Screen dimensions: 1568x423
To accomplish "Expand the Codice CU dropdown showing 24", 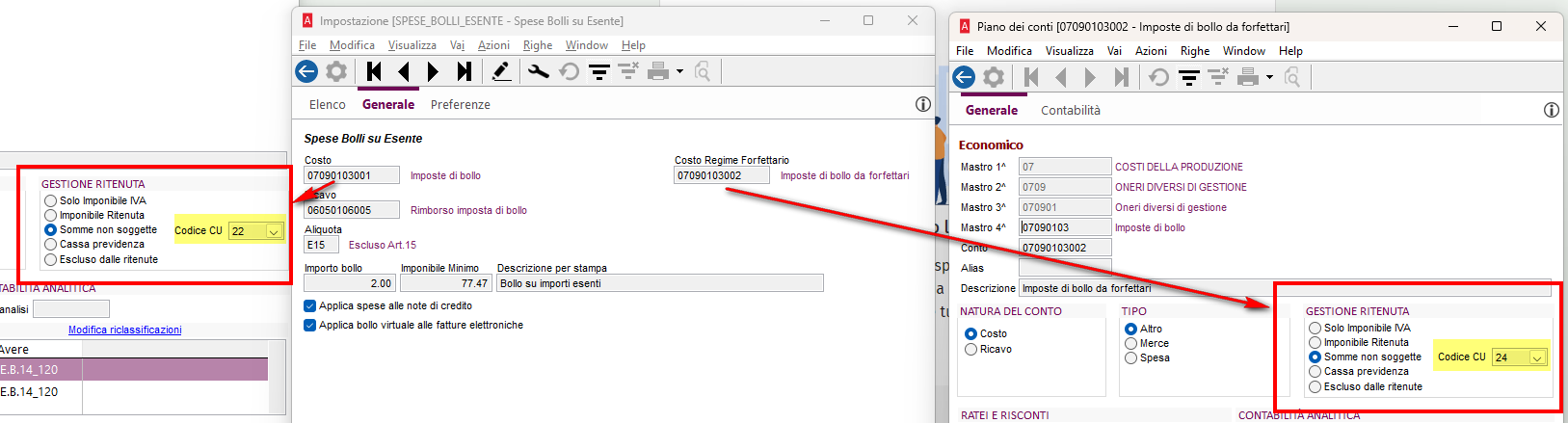I will (x=1537, y=357).
